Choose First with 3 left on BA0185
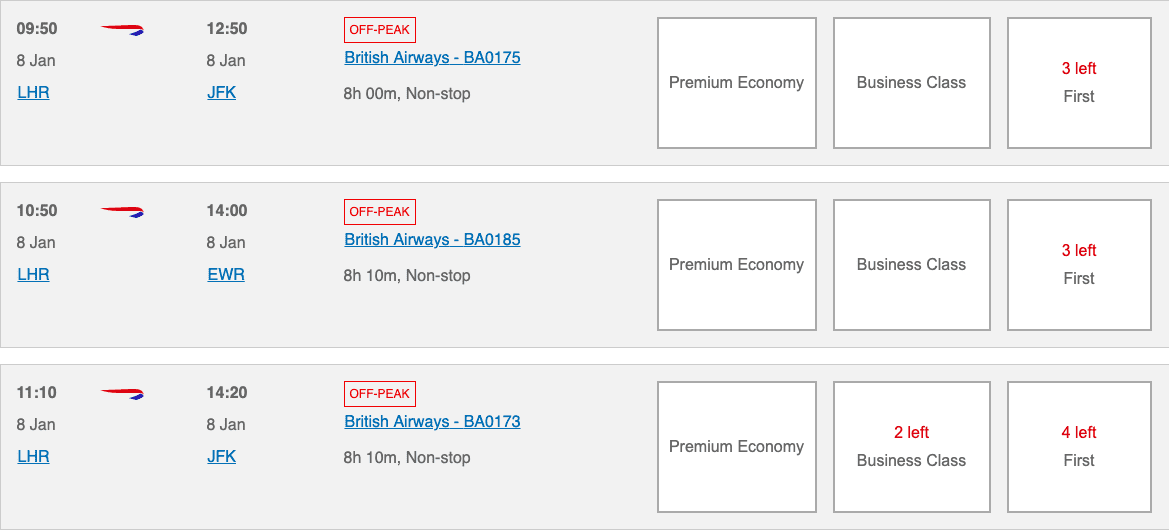The image size is (1169, 532). (1078, 265)
